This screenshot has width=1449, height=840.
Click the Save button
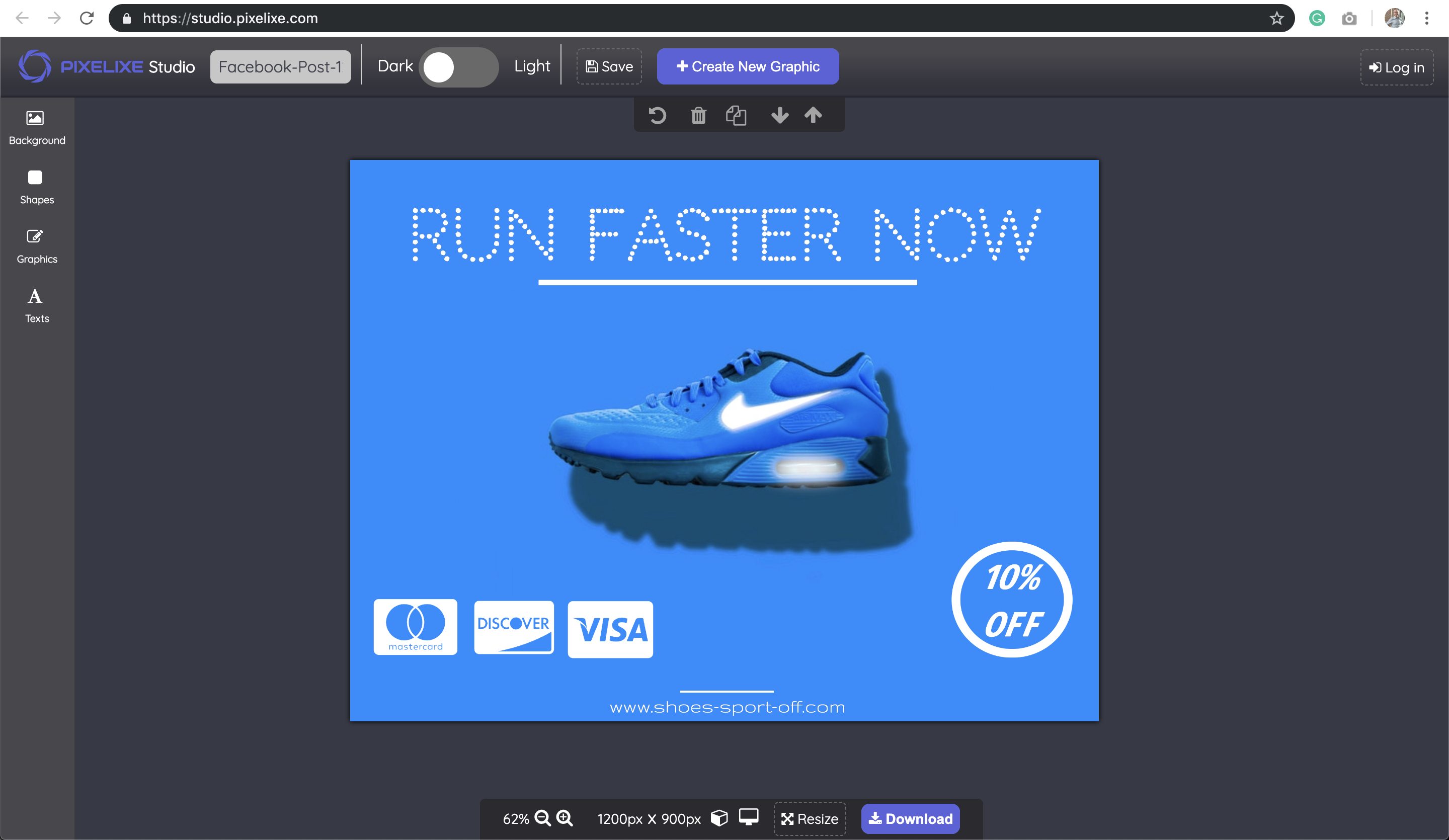pyautogui.click(x=609, y=67)
